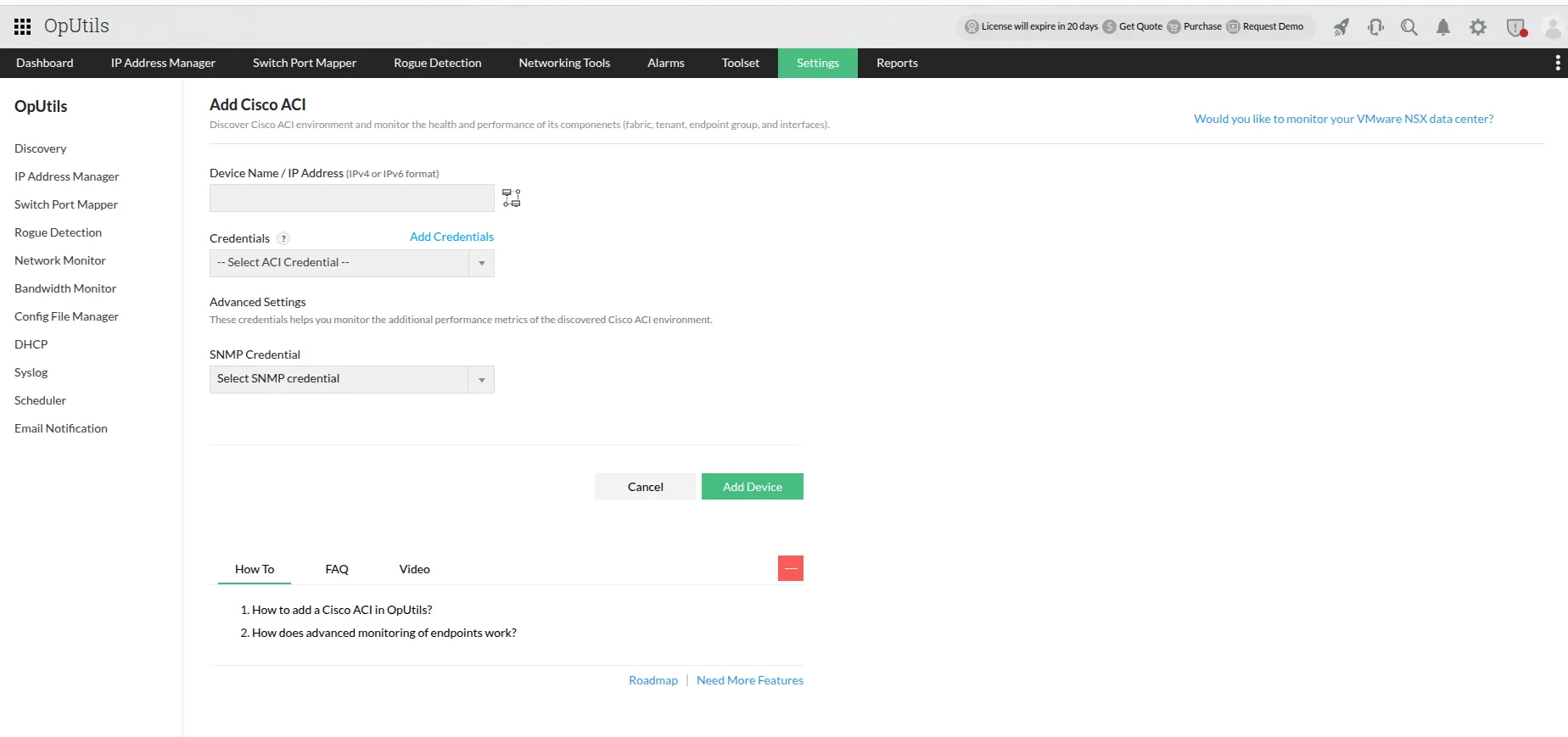The height and width of the screenshot is (737, 1568).
Task: Click the Add Credentials link
Action: click(x=451, y=237)
